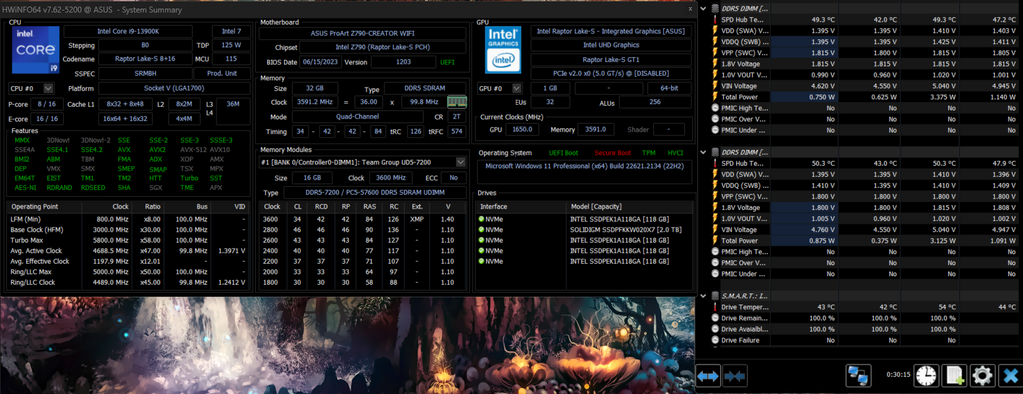Click the drive icon of the S.M.A.R.T. group

pos(715,296)
